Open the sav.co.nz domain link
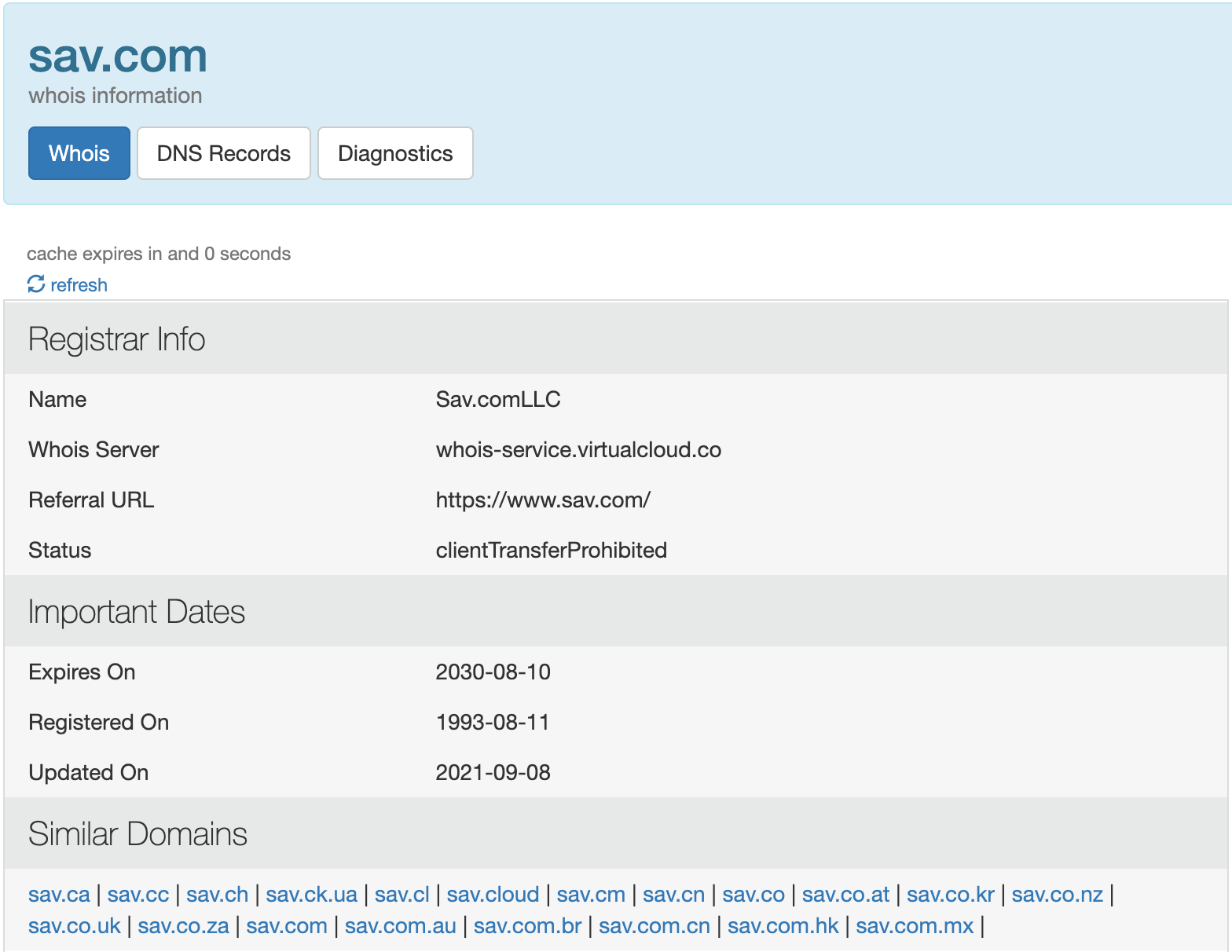The height and width of the screenshot is (952, 1232). [1058, 895]
